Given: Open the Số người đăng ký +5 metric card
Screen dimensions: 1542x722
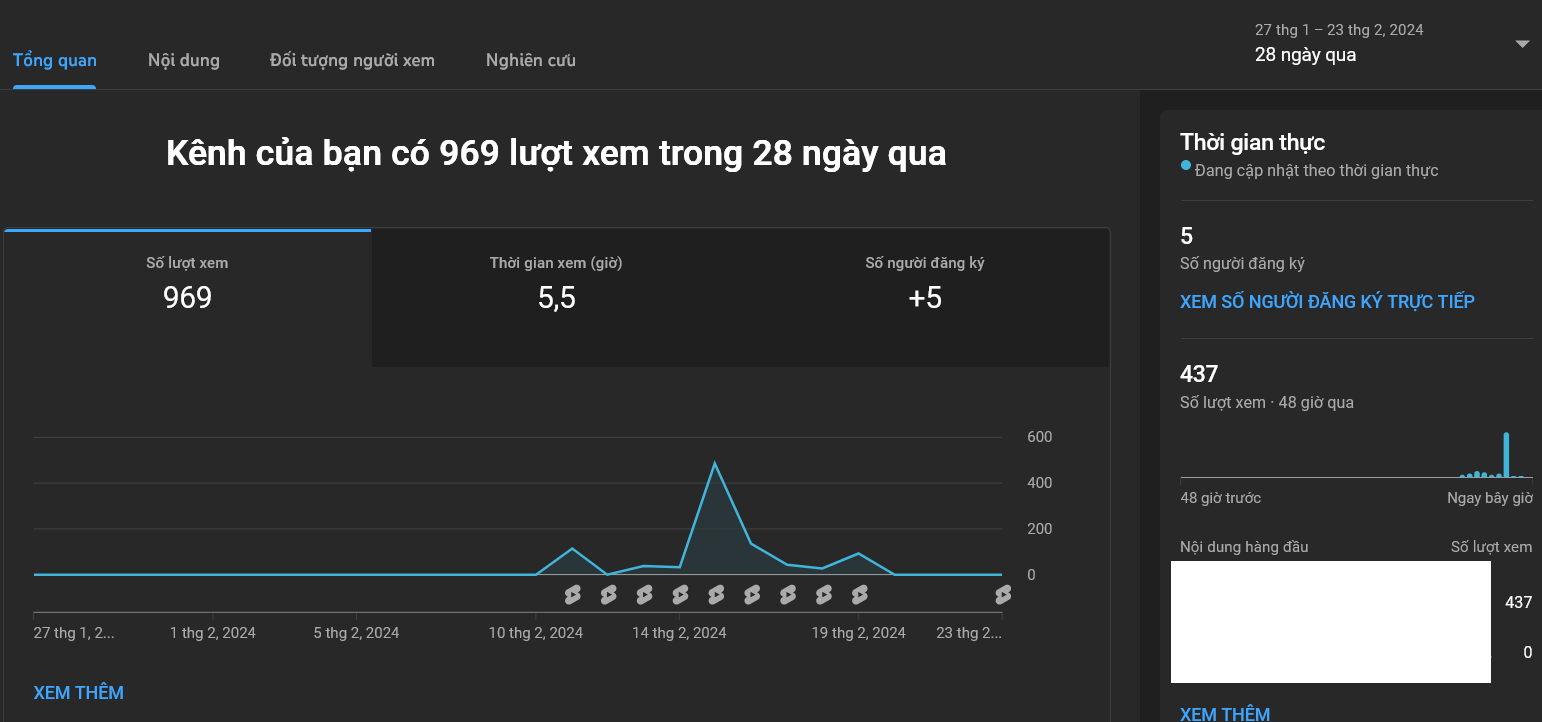Looking at the screenshot, I should click(x=925, y=298).
